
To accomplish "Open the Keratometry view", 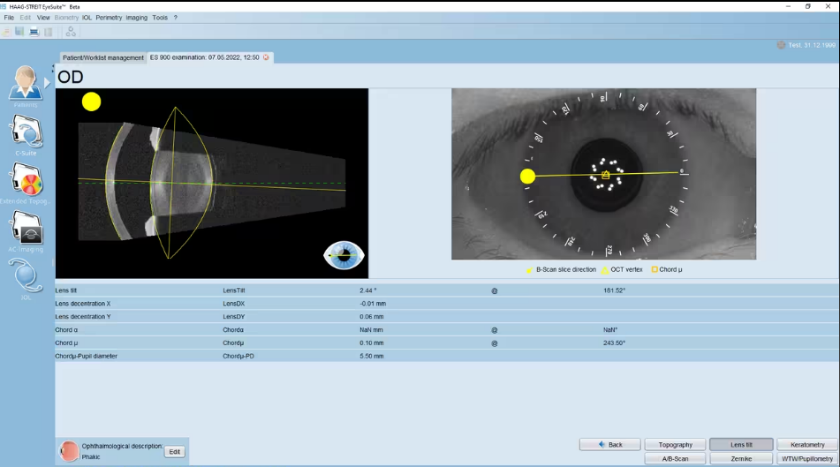I will 807,444.
